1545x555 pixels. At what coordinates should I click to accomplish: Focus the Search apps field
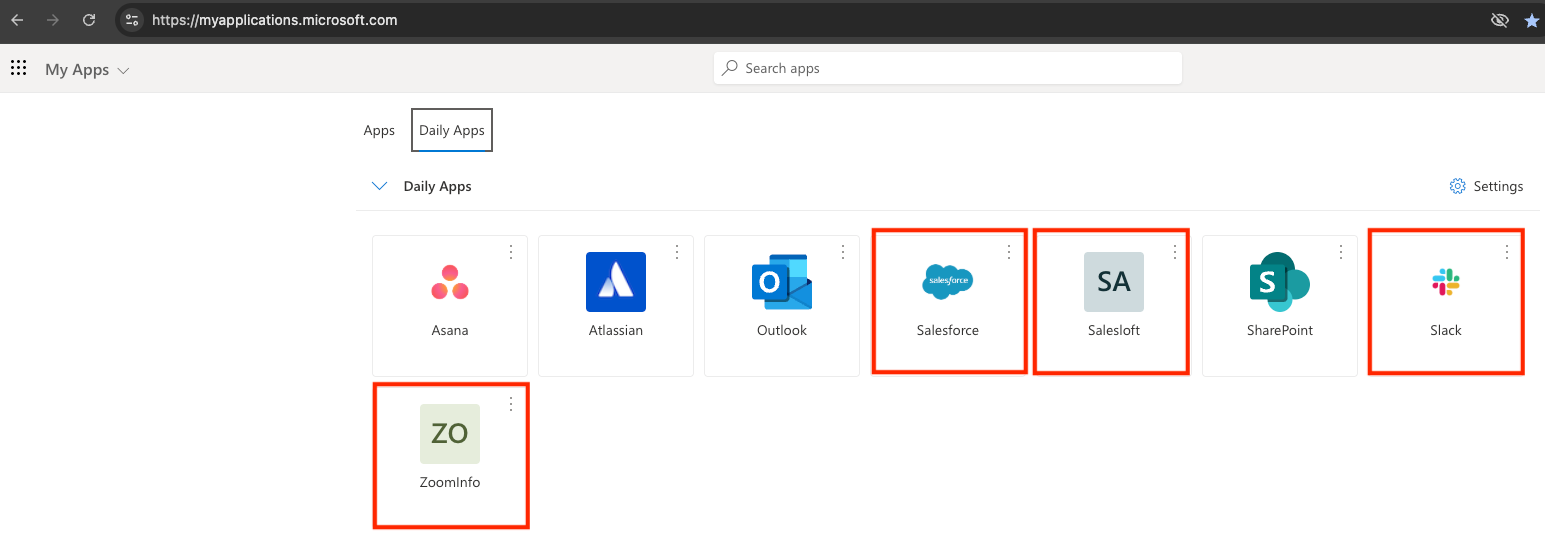pos(948,68)
